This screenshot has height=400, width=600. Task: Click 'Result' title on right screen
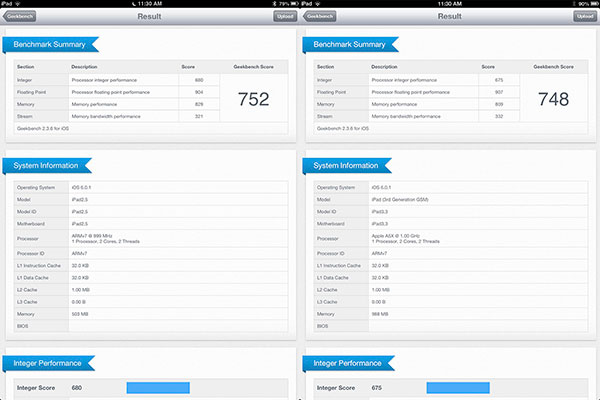(449, 16)
